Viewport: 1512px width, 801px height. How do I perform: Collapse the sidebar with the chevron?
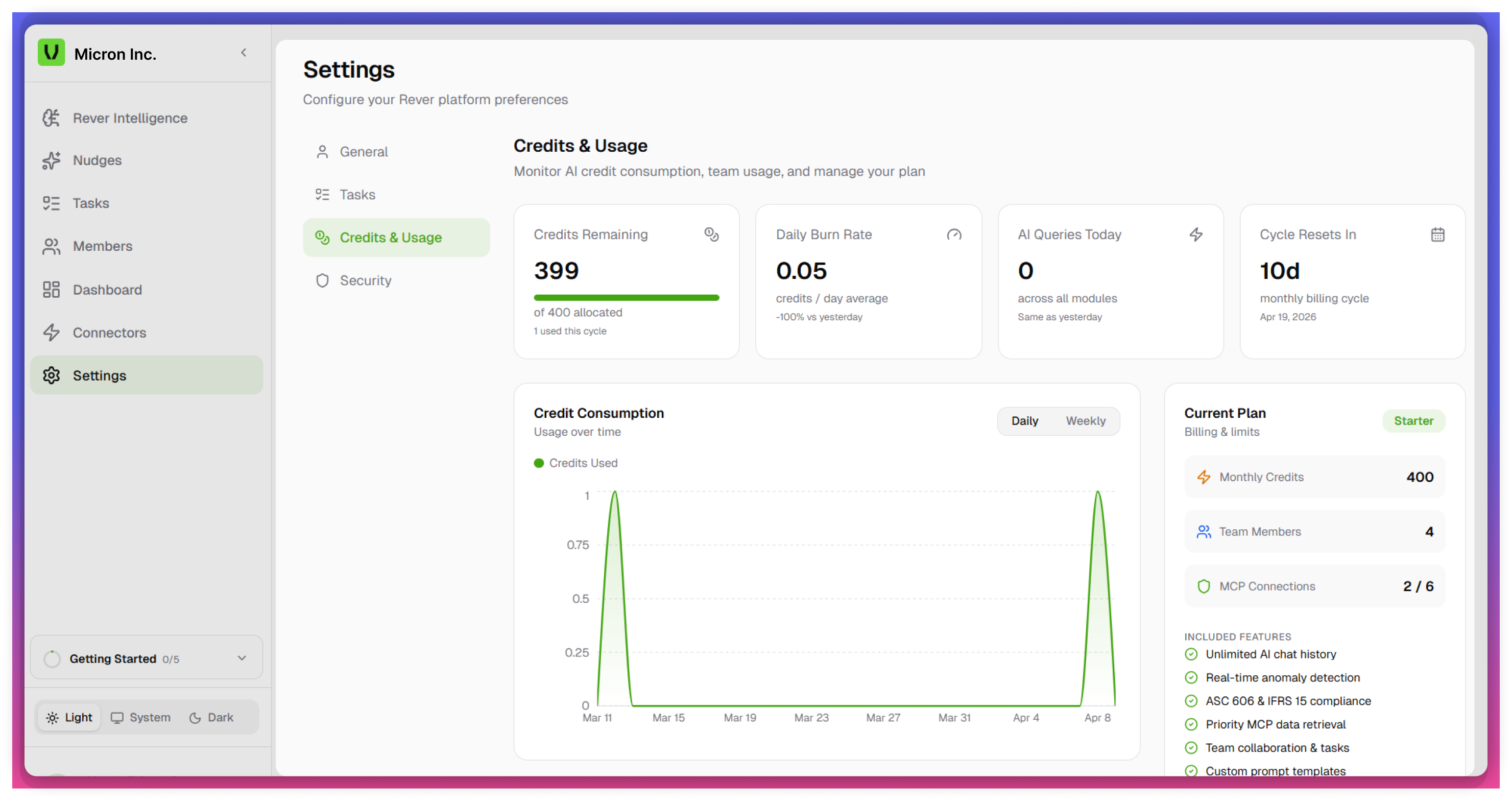[244, 52]
